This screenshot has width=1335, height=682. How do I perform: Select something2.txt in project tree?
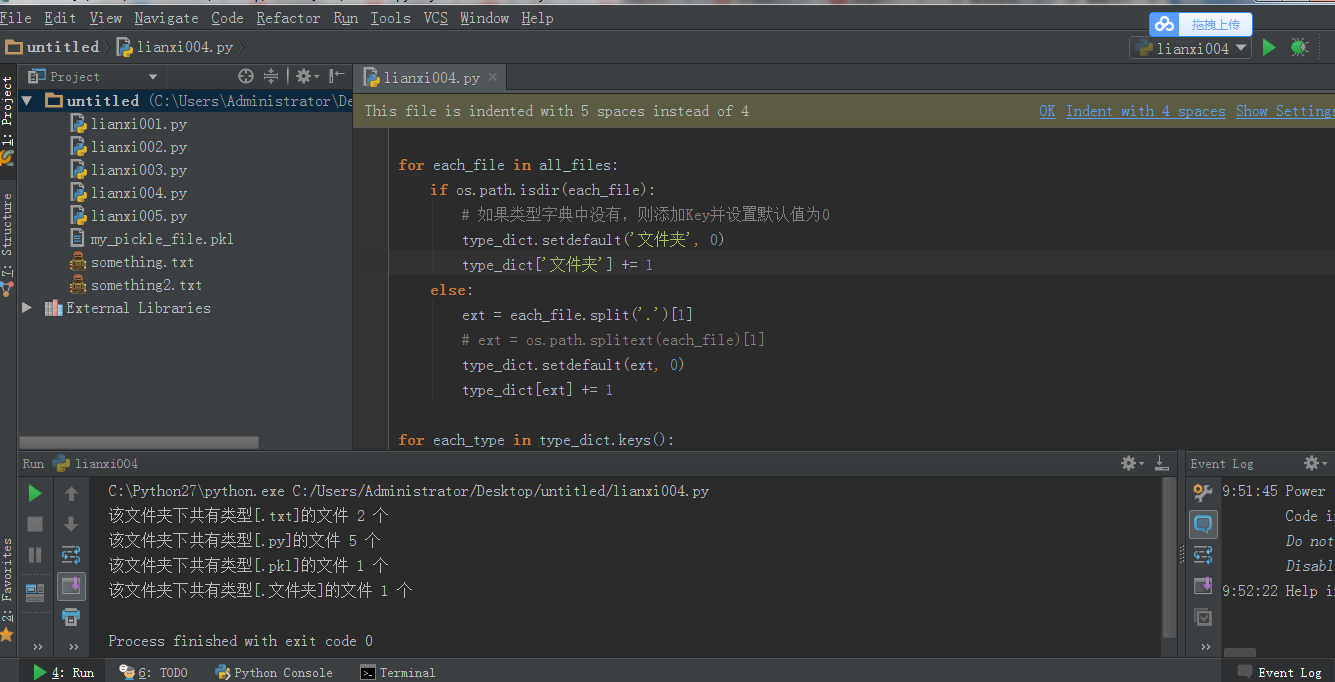pos(136,285)
